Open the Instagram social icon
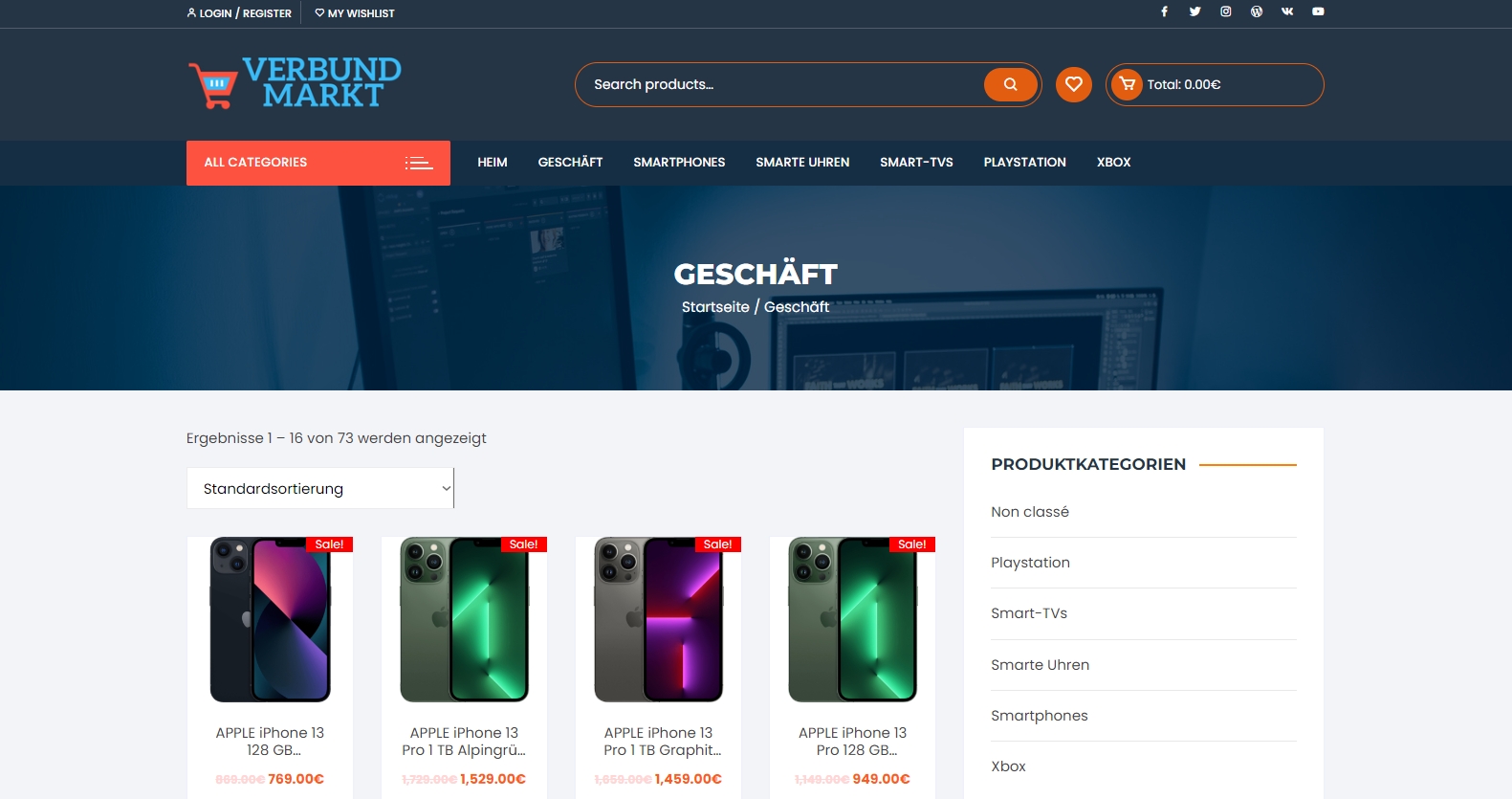 coord(1225,11)
